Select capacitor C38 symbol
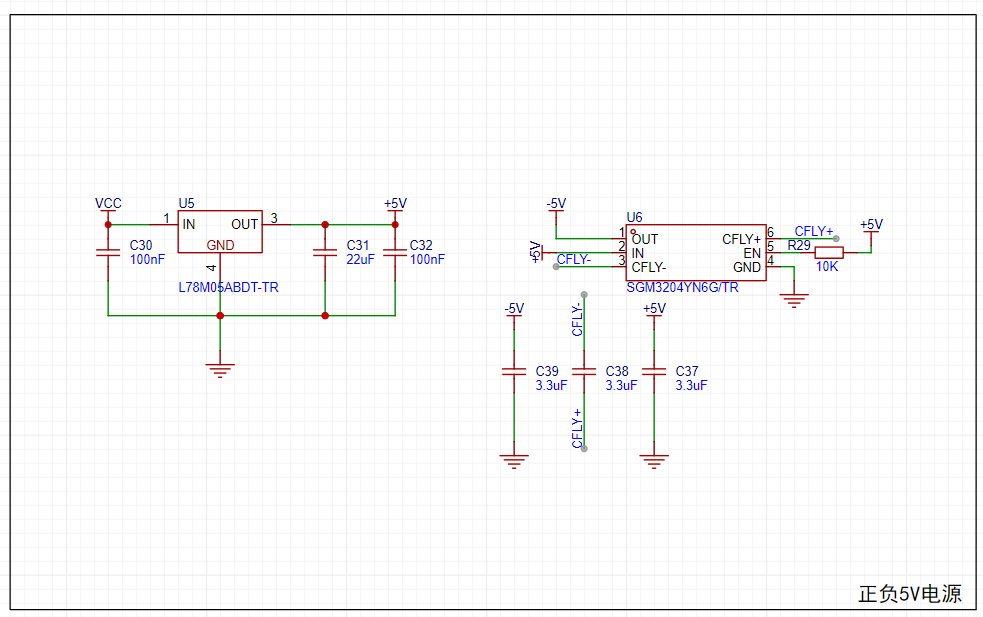Screen dimensions: 983x617 [584, 371]
